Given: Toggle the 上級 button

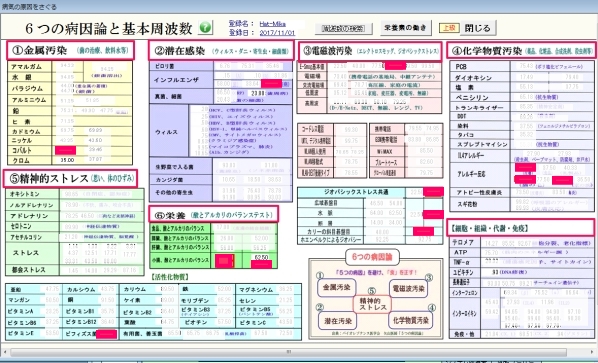Looking at the screenshot, I should point(449,28).
